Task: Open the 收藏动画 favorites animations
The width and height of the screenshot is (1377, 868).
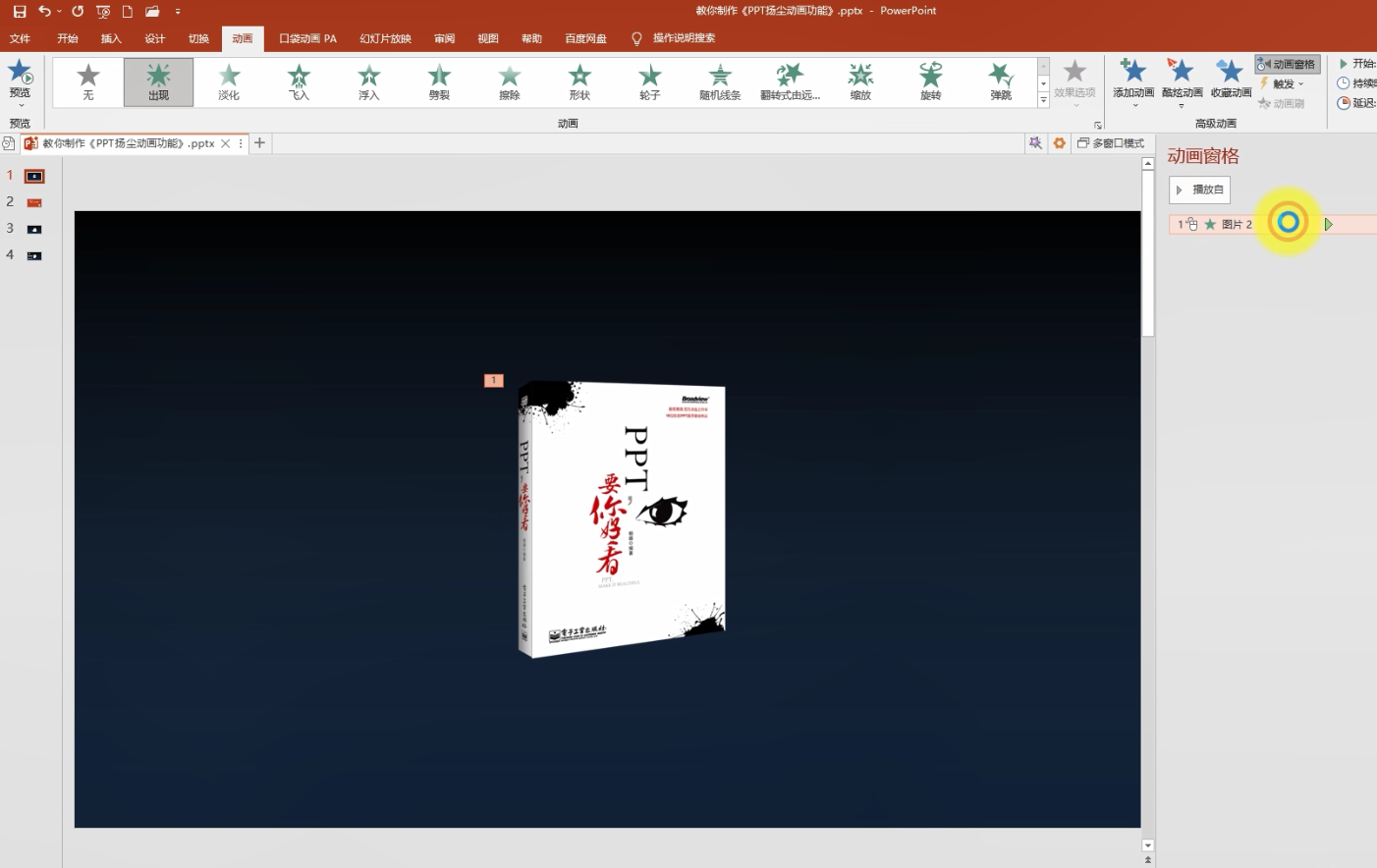Action: coord(1231,79)
